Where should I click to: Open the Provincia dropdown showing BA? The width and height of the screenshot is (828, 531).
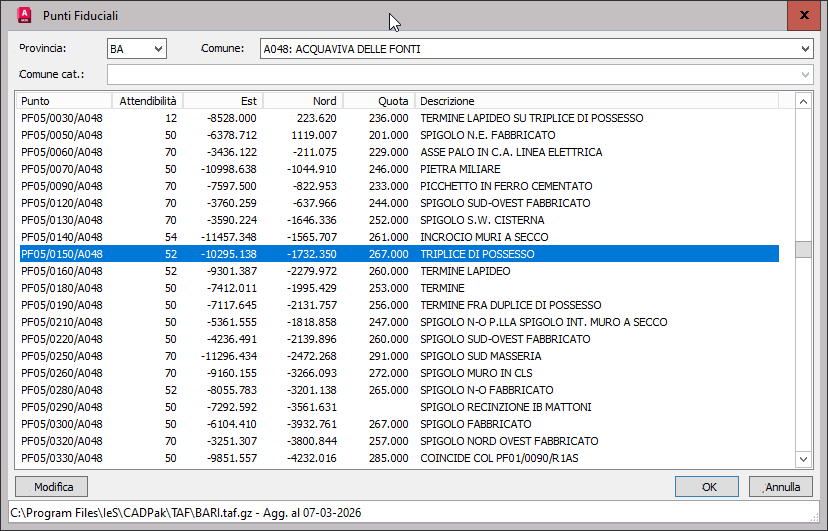[x=137, y=49]
